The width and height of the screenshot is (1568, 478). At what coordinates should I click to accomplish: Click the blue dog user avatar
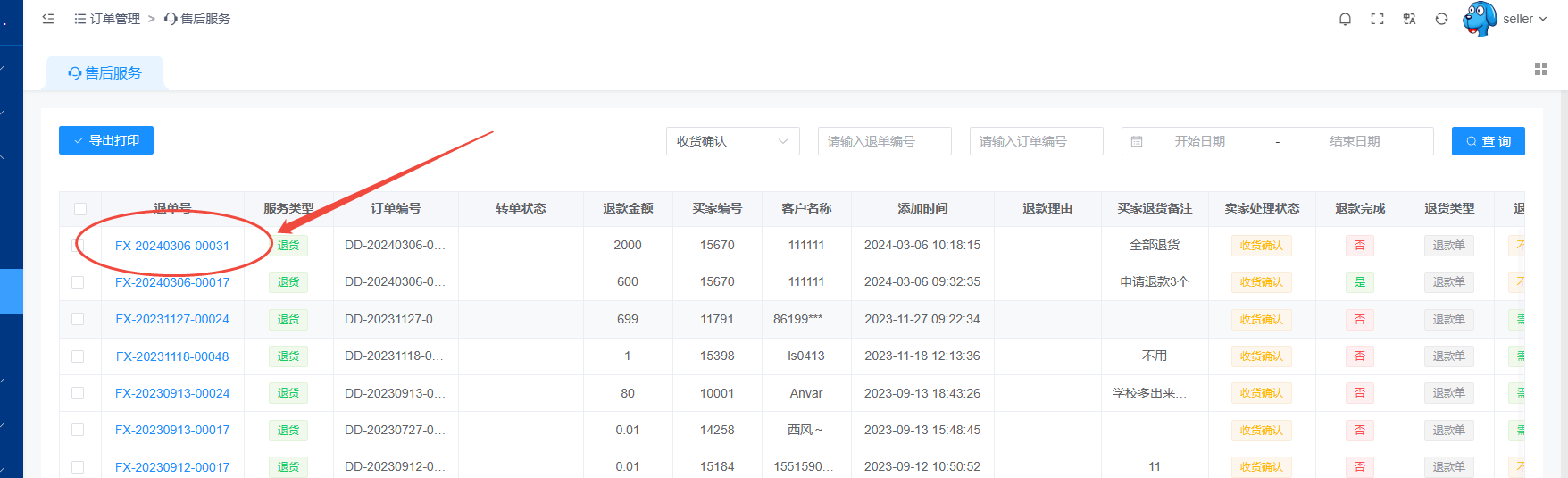coord(1480,19)
